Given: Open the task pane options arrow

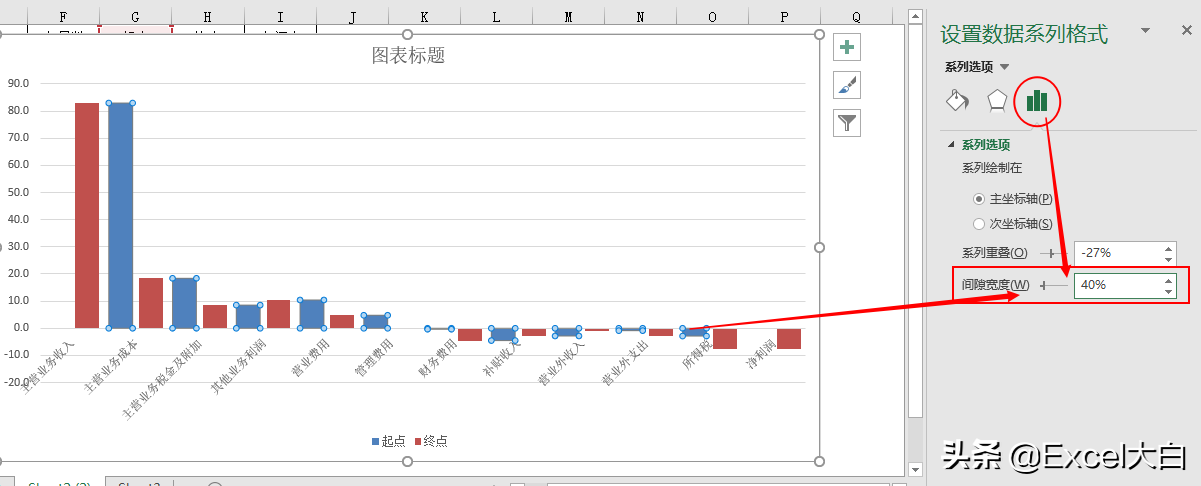Looking at the screenshot, I should pyautogui.click(x=1146, y=32).
